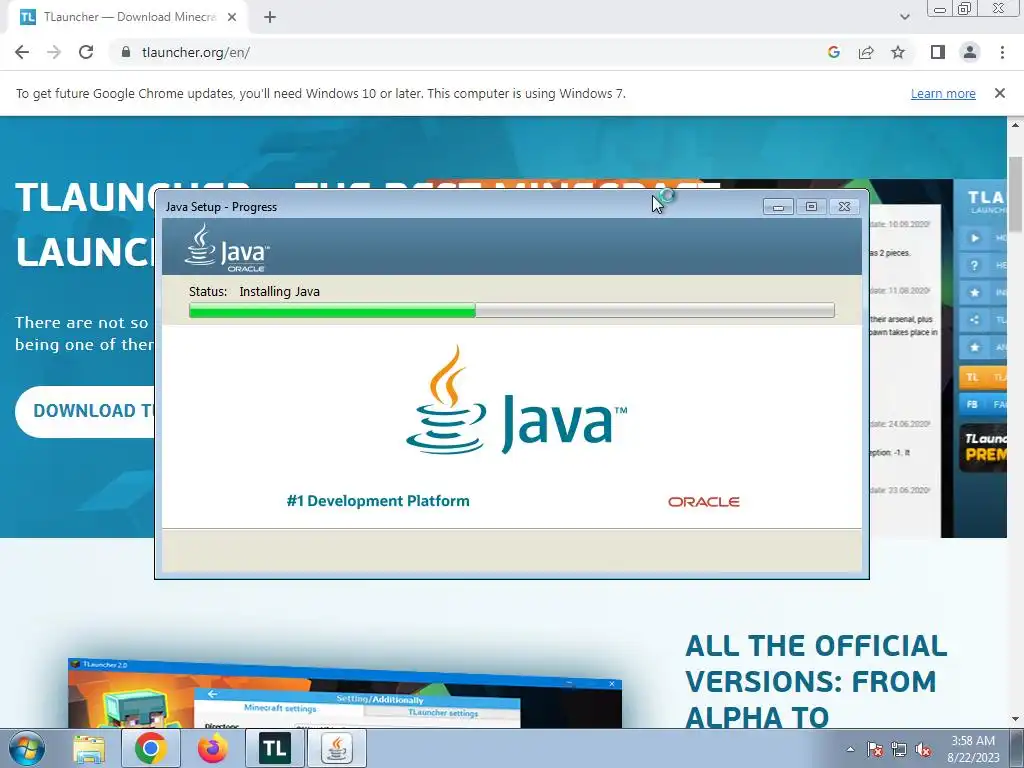Viewport: 1024px width, 768px height.
Task: Click the muted volume tray icon
Action: tap(923, 750)
